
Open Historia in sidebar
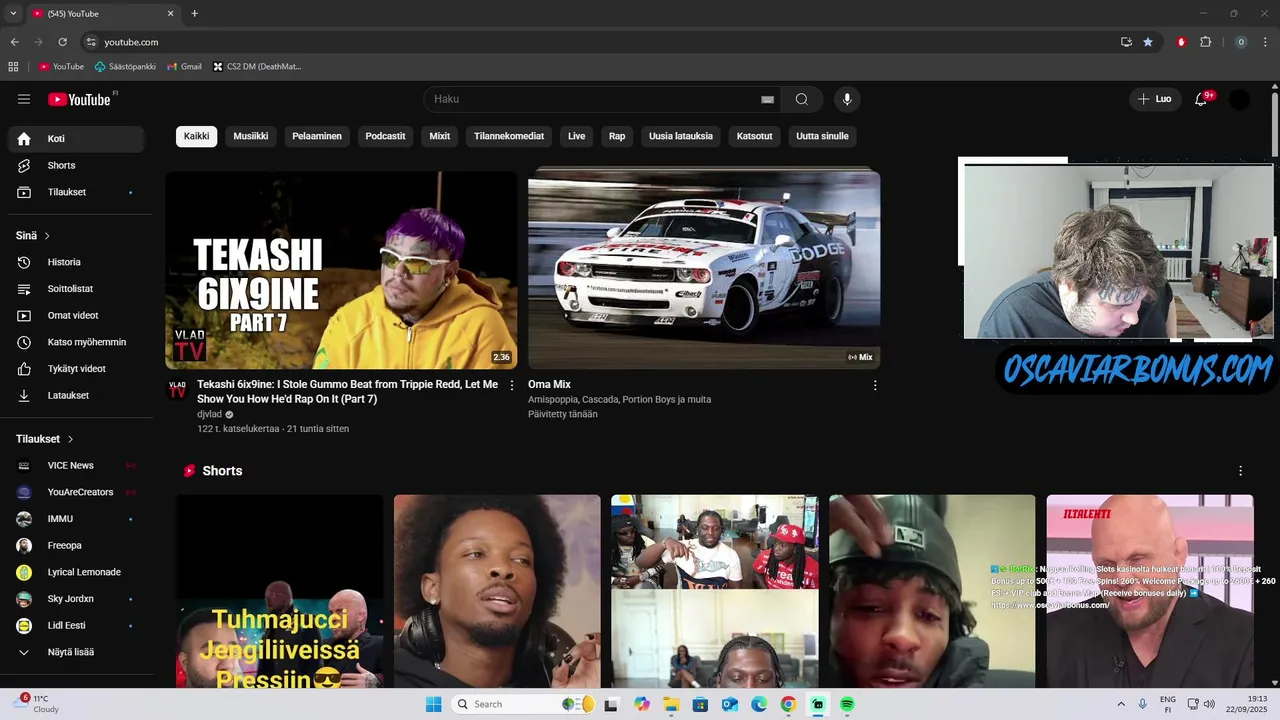click(76, 262)
